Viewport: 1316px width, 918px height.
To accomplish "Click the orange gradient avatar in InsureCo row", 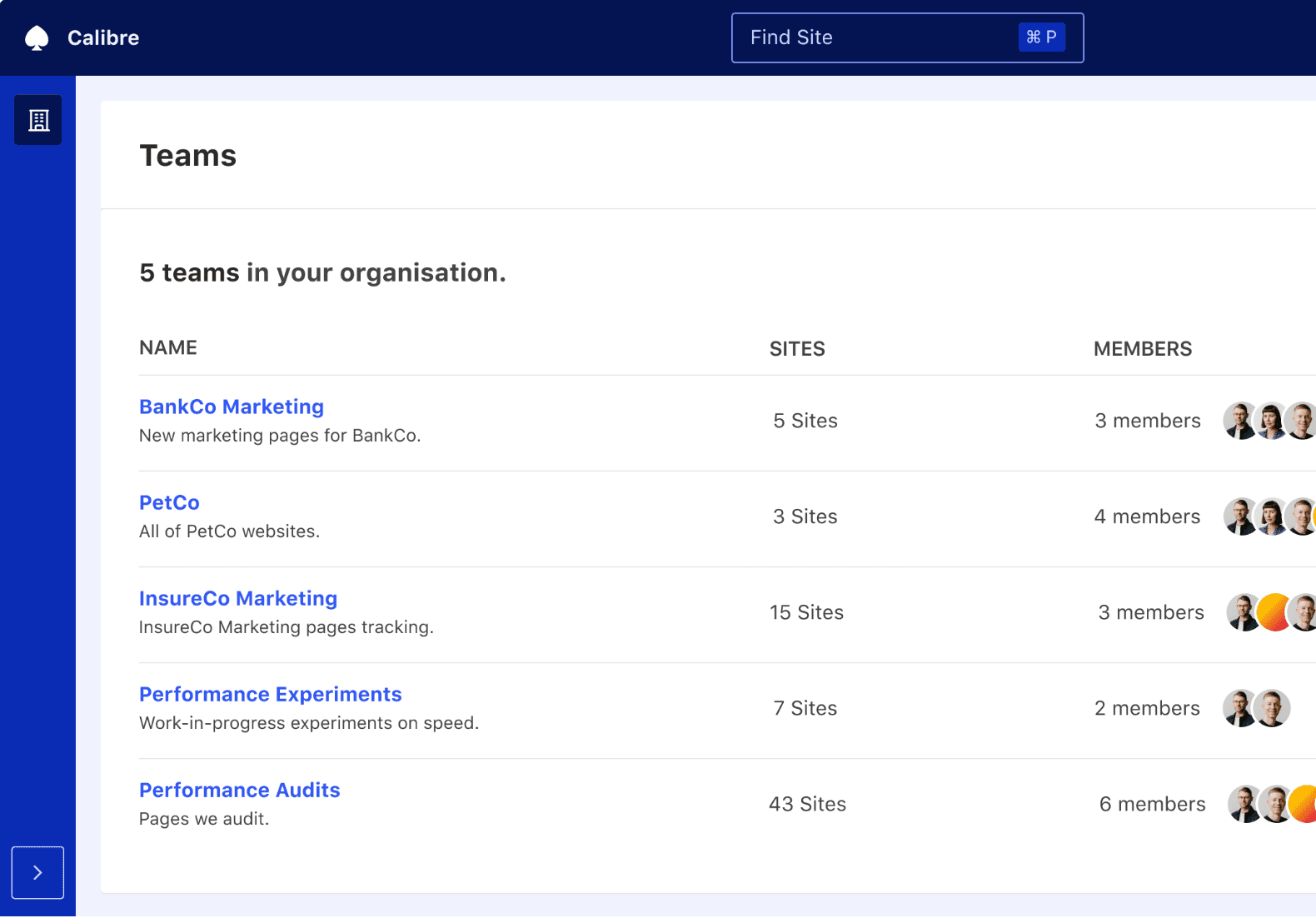I will (x=1274, y=612).
